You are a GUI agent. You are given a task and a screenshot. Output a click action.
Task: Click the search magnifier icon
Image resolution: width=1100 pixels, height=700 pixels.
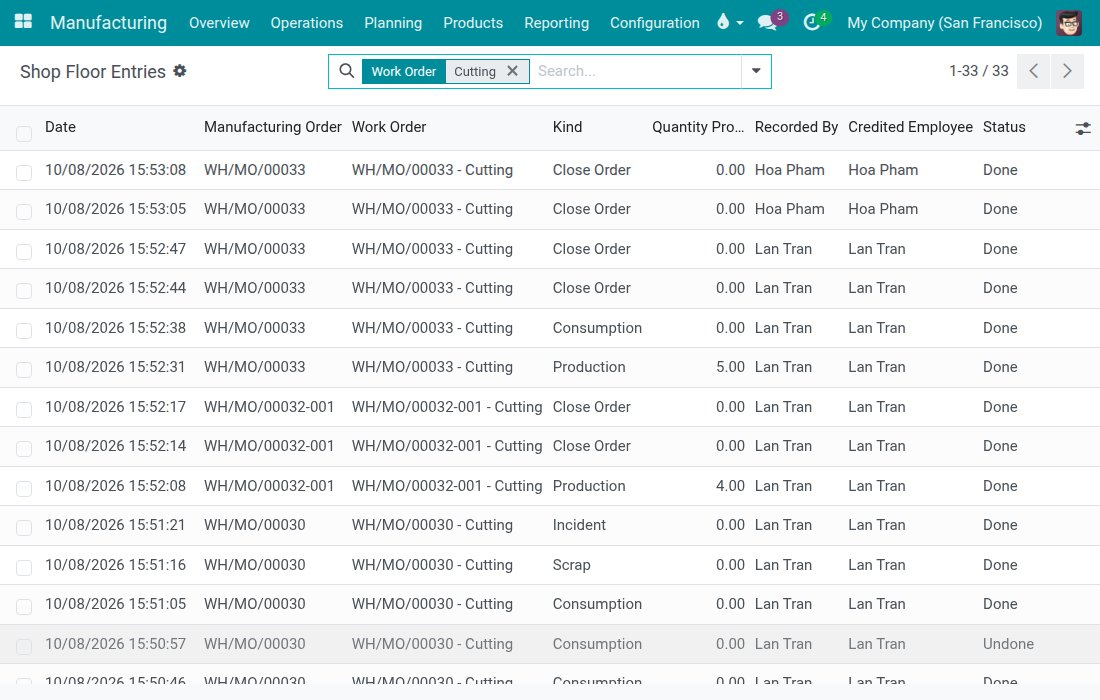click(x=347, y=71)
